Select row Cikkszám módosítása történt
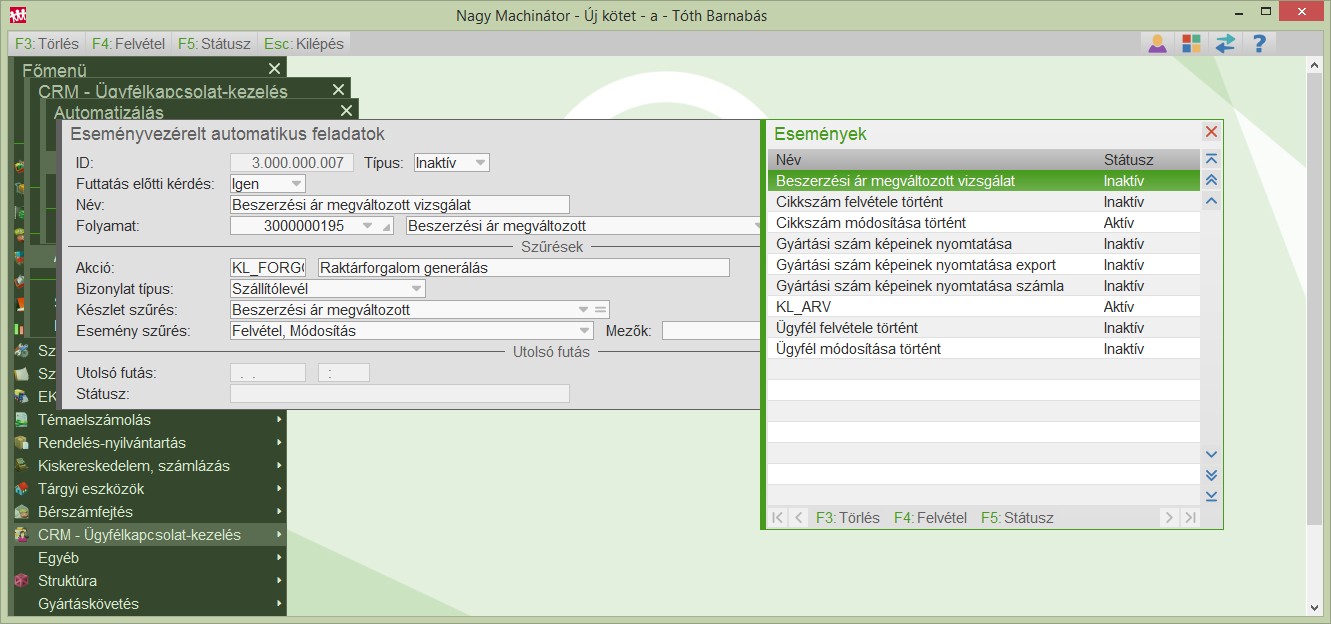 984,223
